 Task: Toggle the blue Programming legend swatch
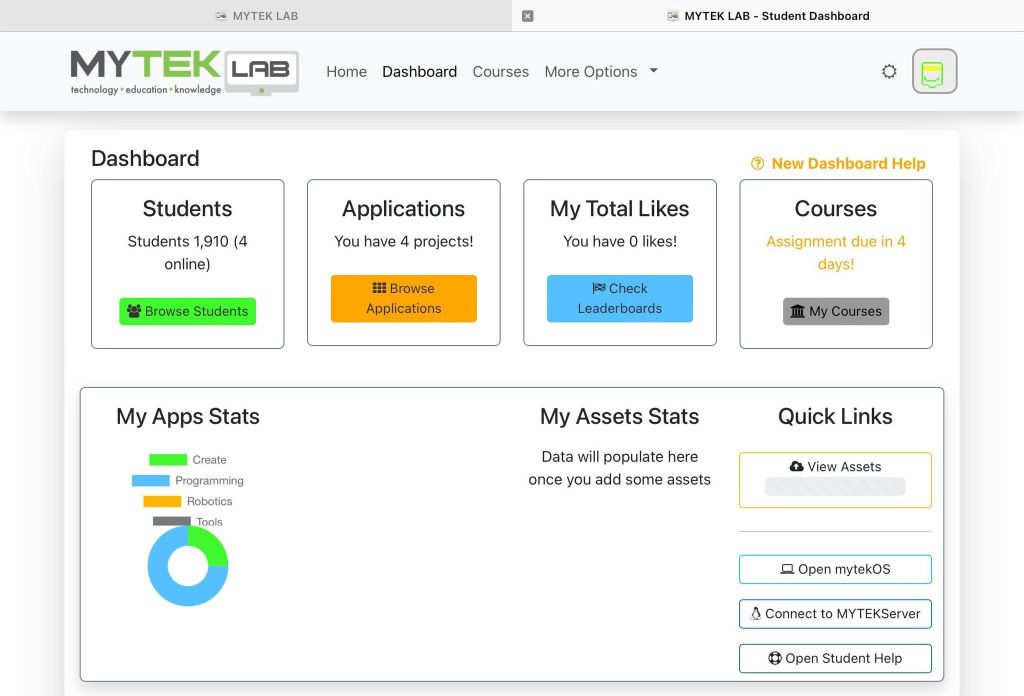[x=150, y=481]
